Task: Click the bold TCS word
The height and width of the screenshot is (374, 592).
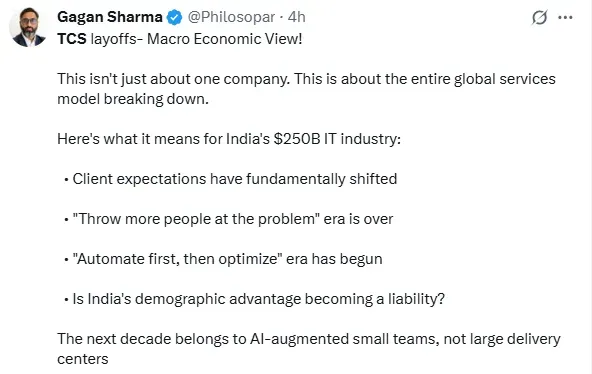Action: 72,39
